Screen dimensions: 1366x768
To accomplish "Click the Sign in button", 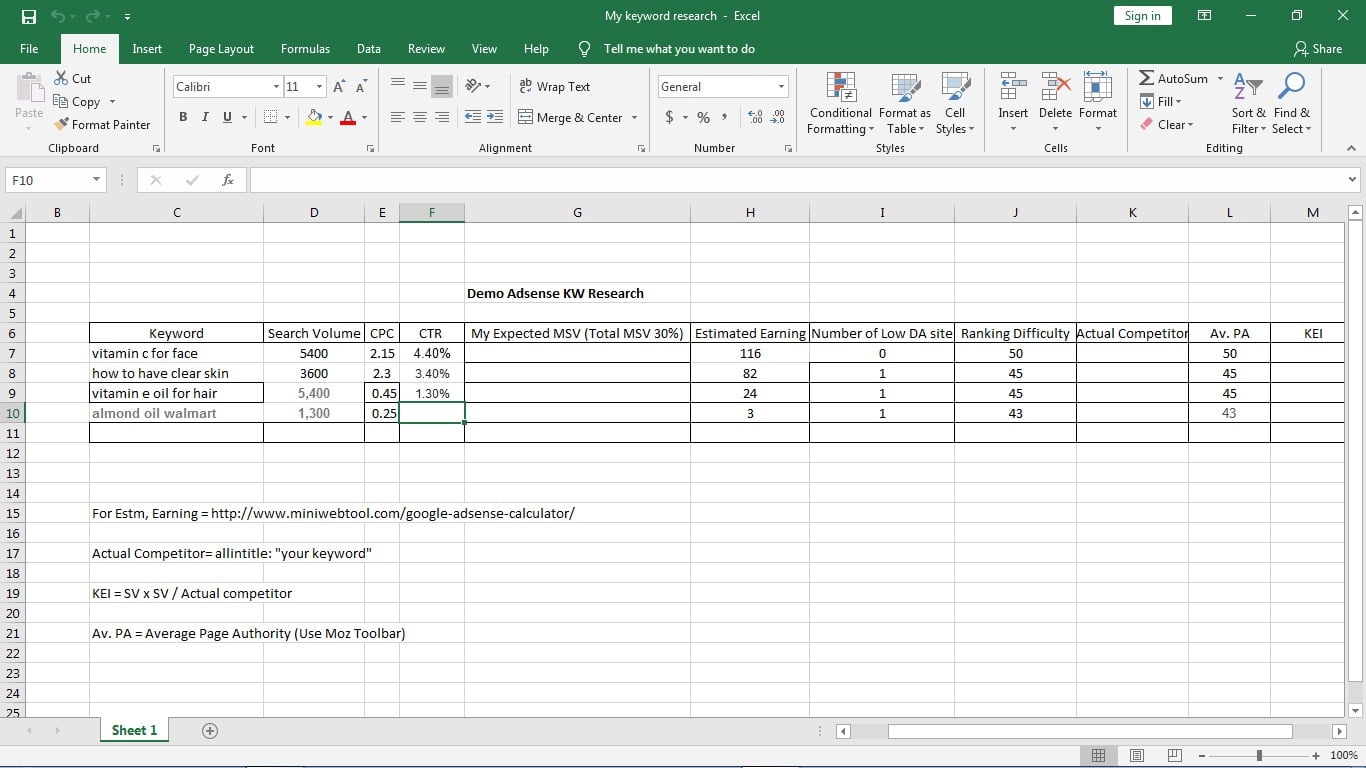I will pos(1142,16).
